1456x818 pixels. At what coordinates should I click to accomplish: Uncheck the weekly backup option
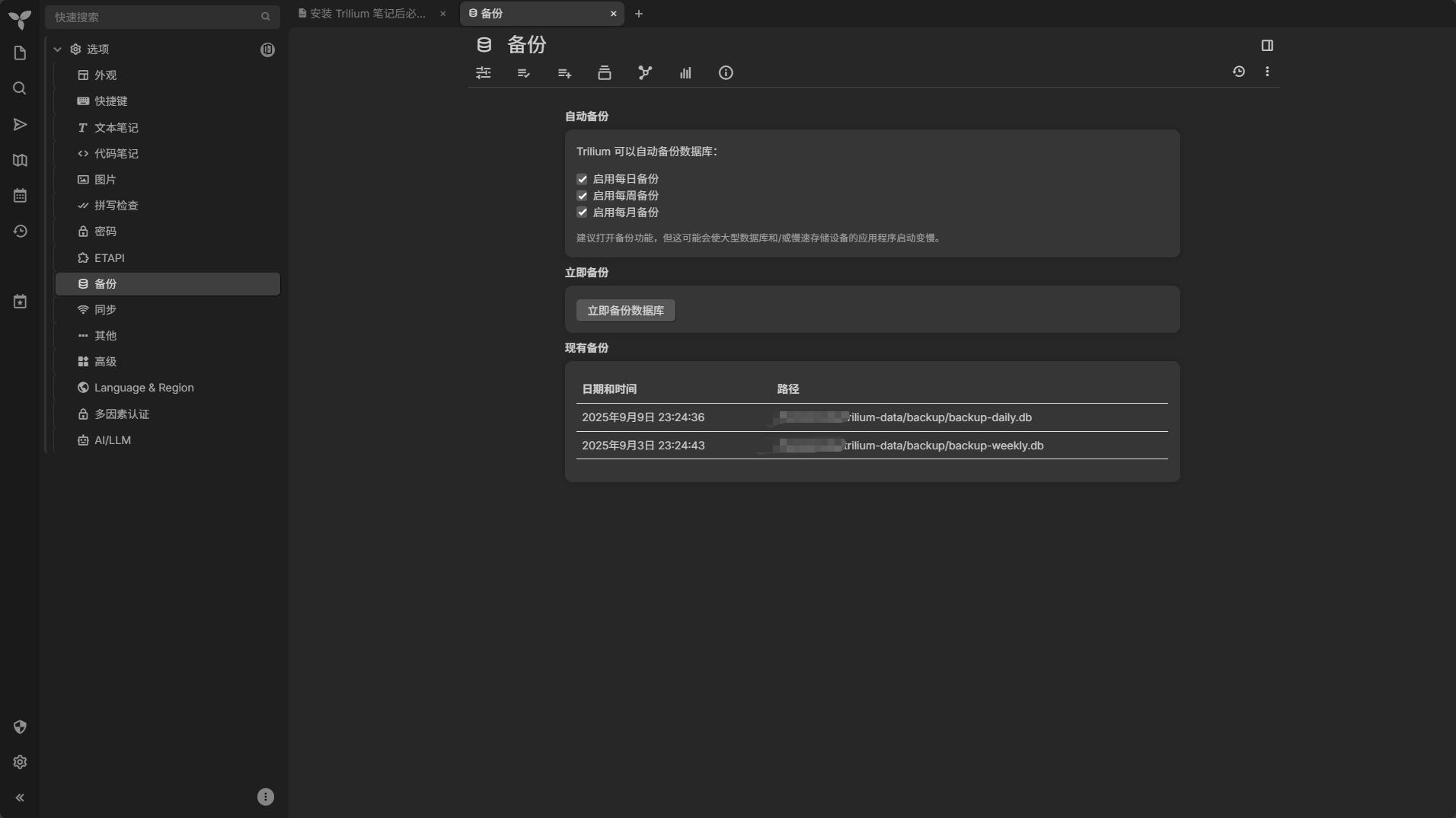583,196
